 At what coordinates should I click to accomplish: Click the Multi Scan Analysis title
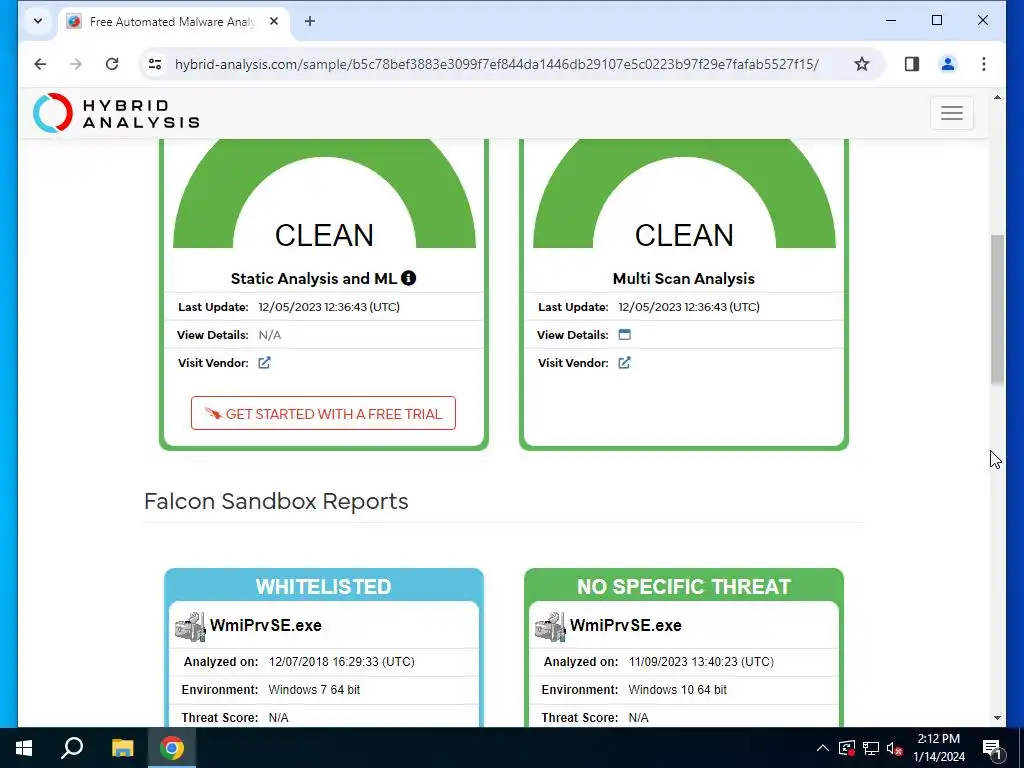684,278
